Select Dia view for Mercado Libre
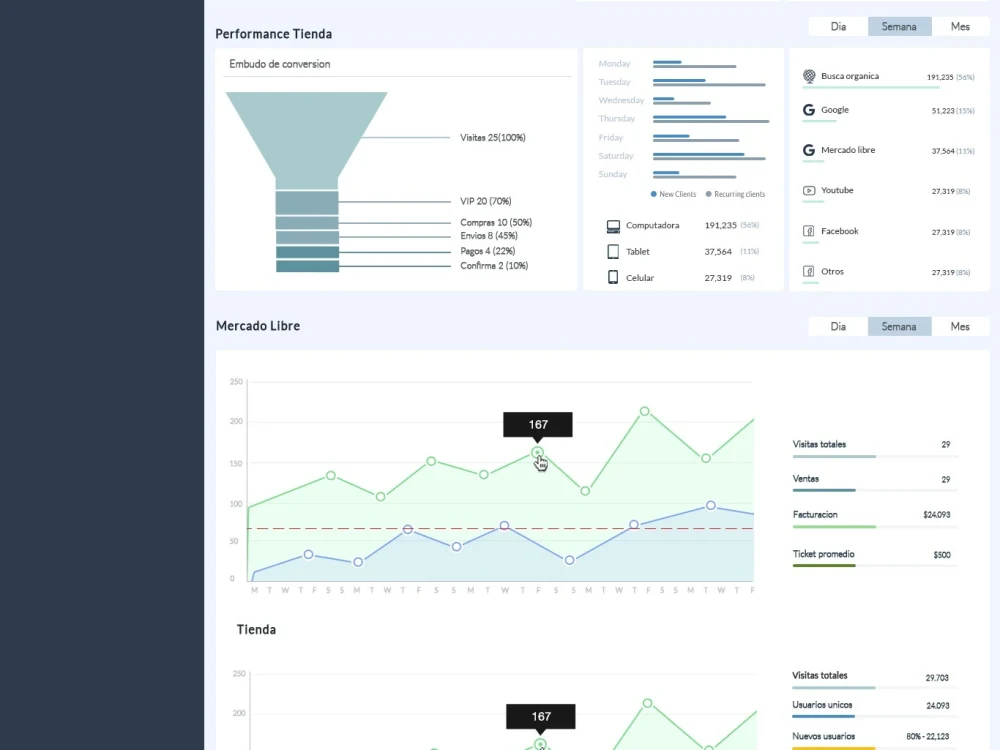 pos(837,326)
